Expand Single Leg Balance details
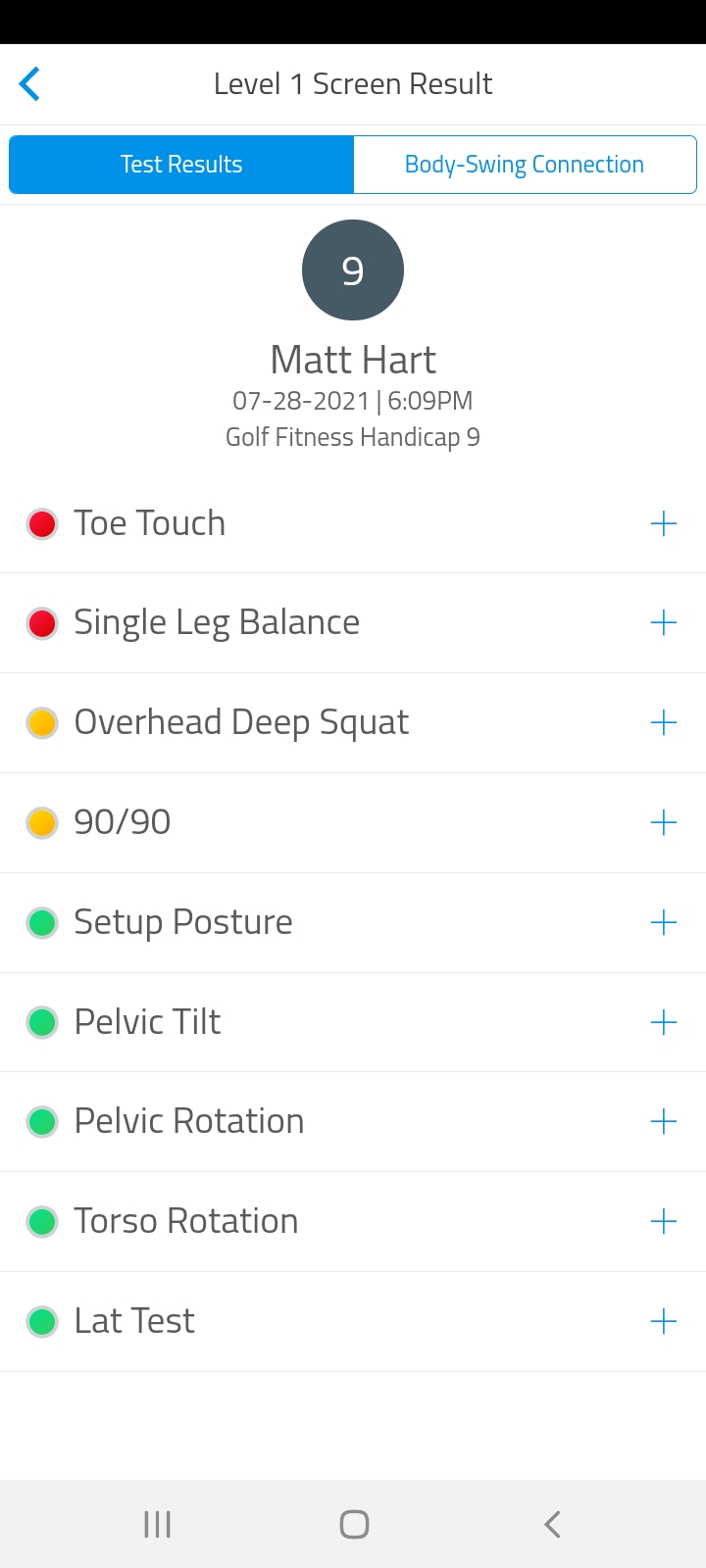 664,623
